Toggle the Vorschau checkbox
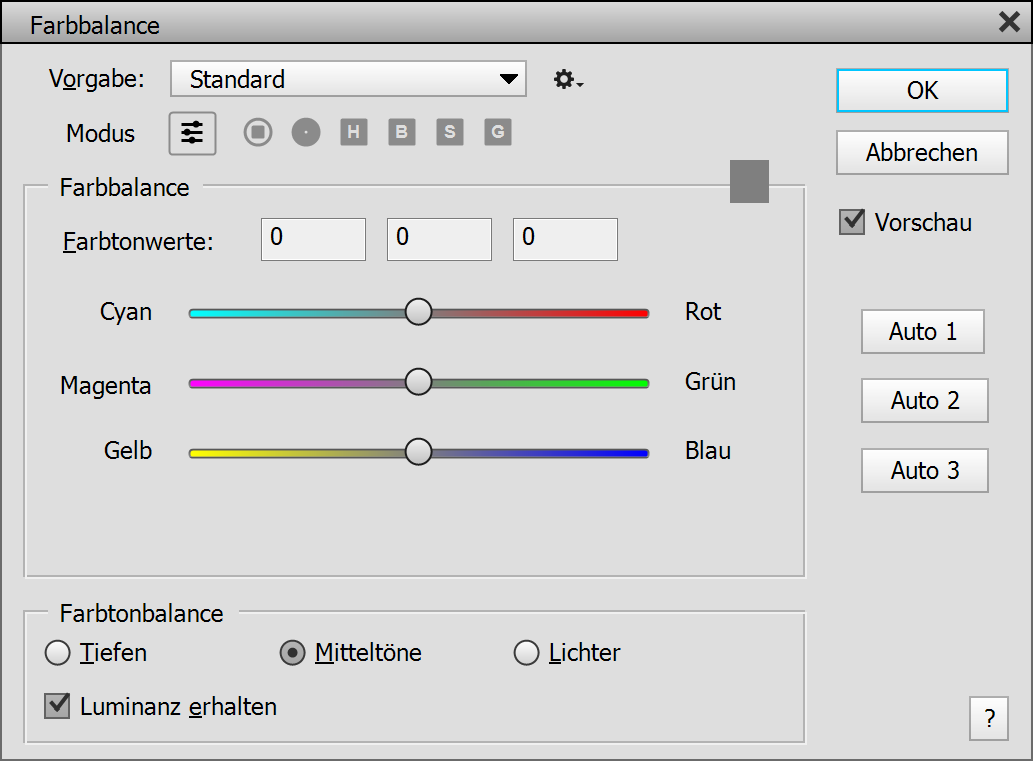Screen dimensions: 1033x761 [852, 222]
